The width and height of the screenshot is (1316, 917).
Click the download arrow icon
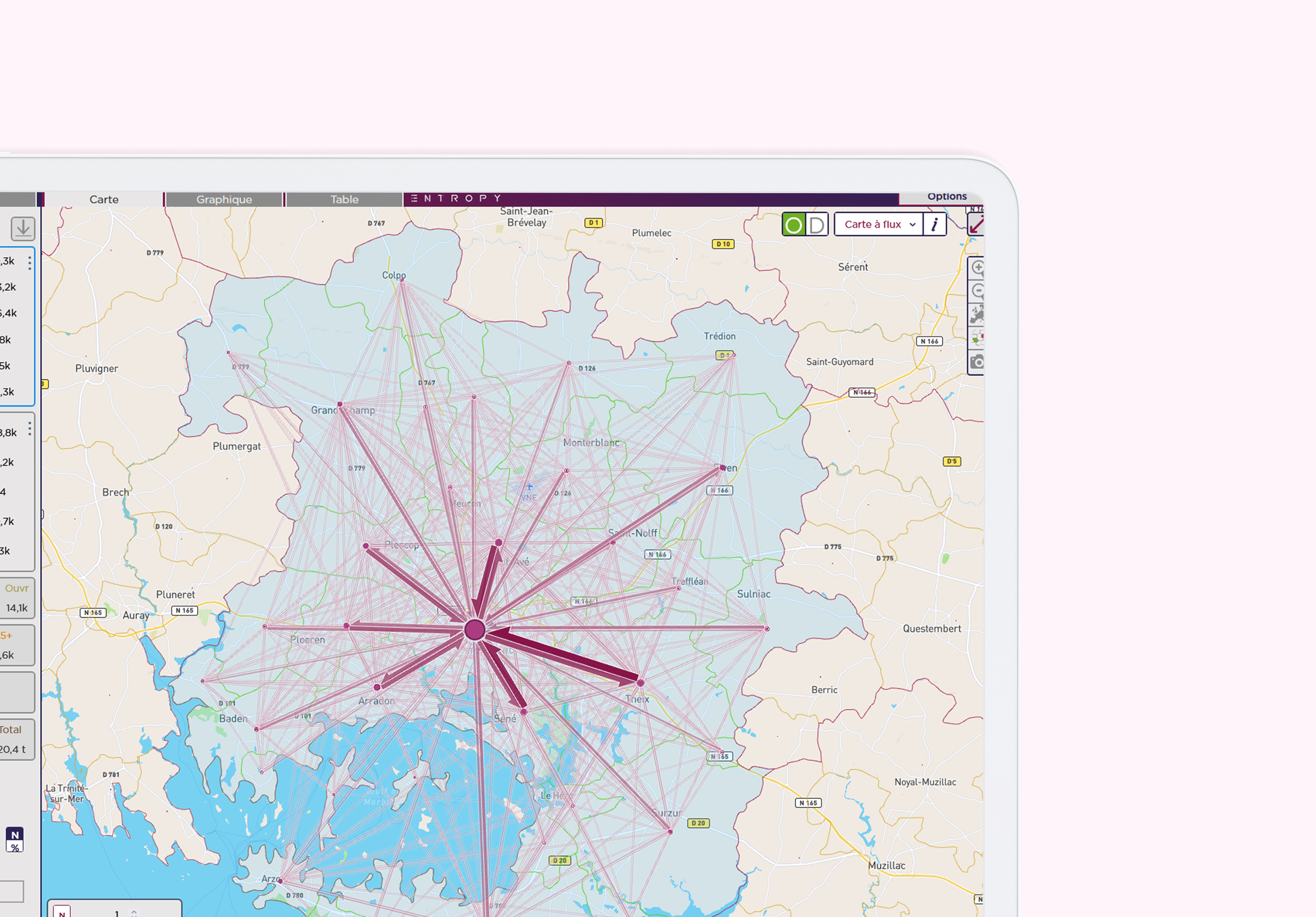[x=23, y=228]
